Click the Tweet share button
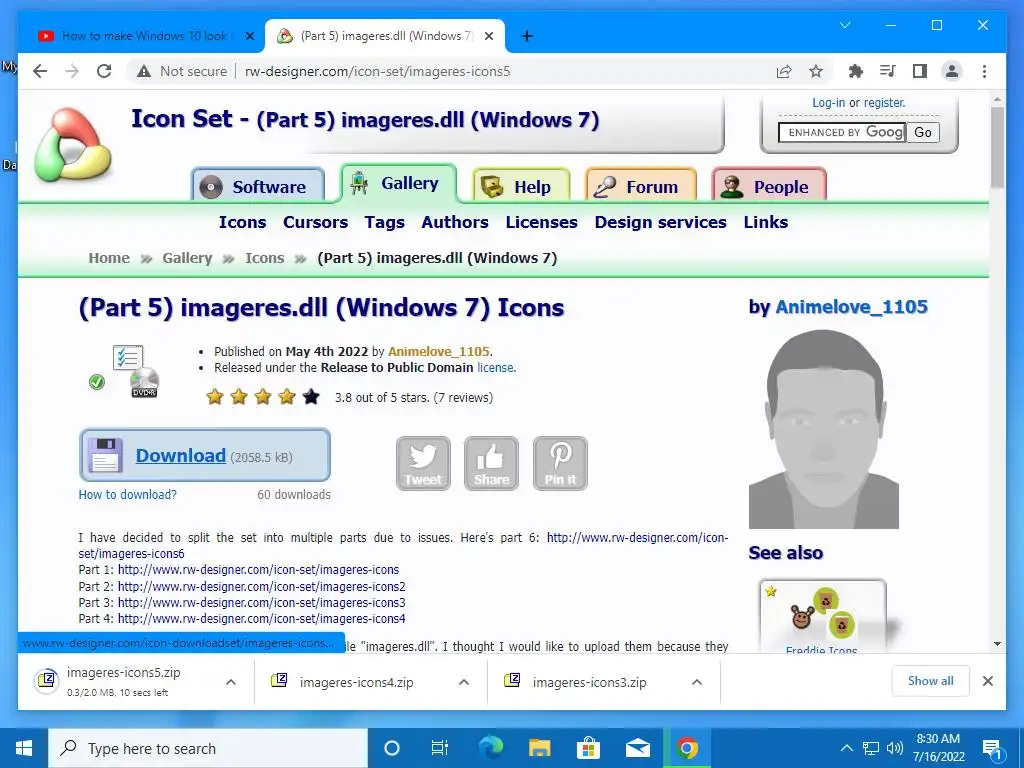The width and height of the screenshot is (1024, 768). (423, 463)
